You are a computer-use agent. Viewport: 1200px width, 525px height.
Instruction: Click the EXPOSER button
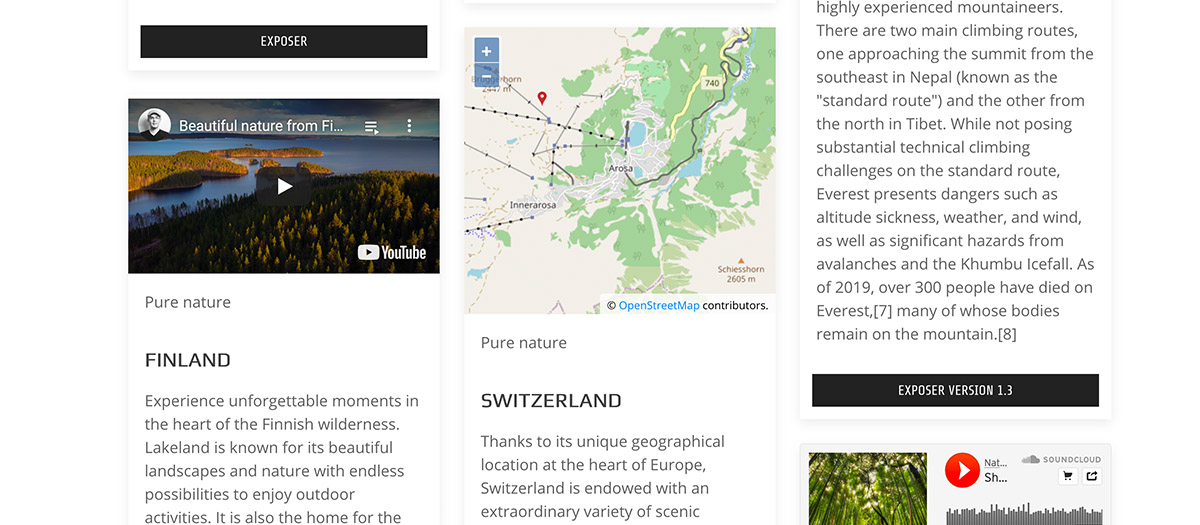(x=284, y=41)
